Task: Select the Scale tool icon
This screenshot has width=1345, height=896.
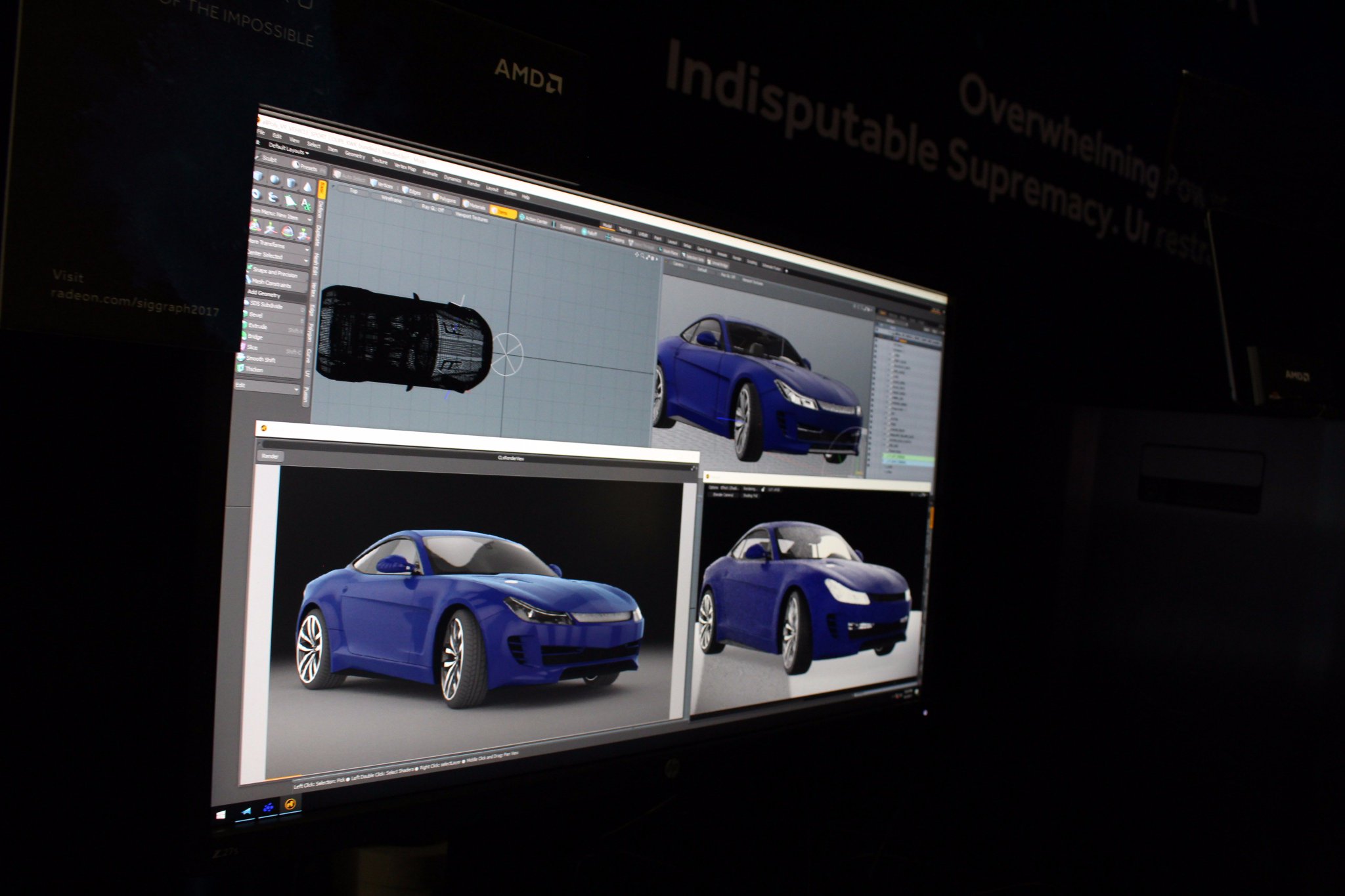Action: 303,234
